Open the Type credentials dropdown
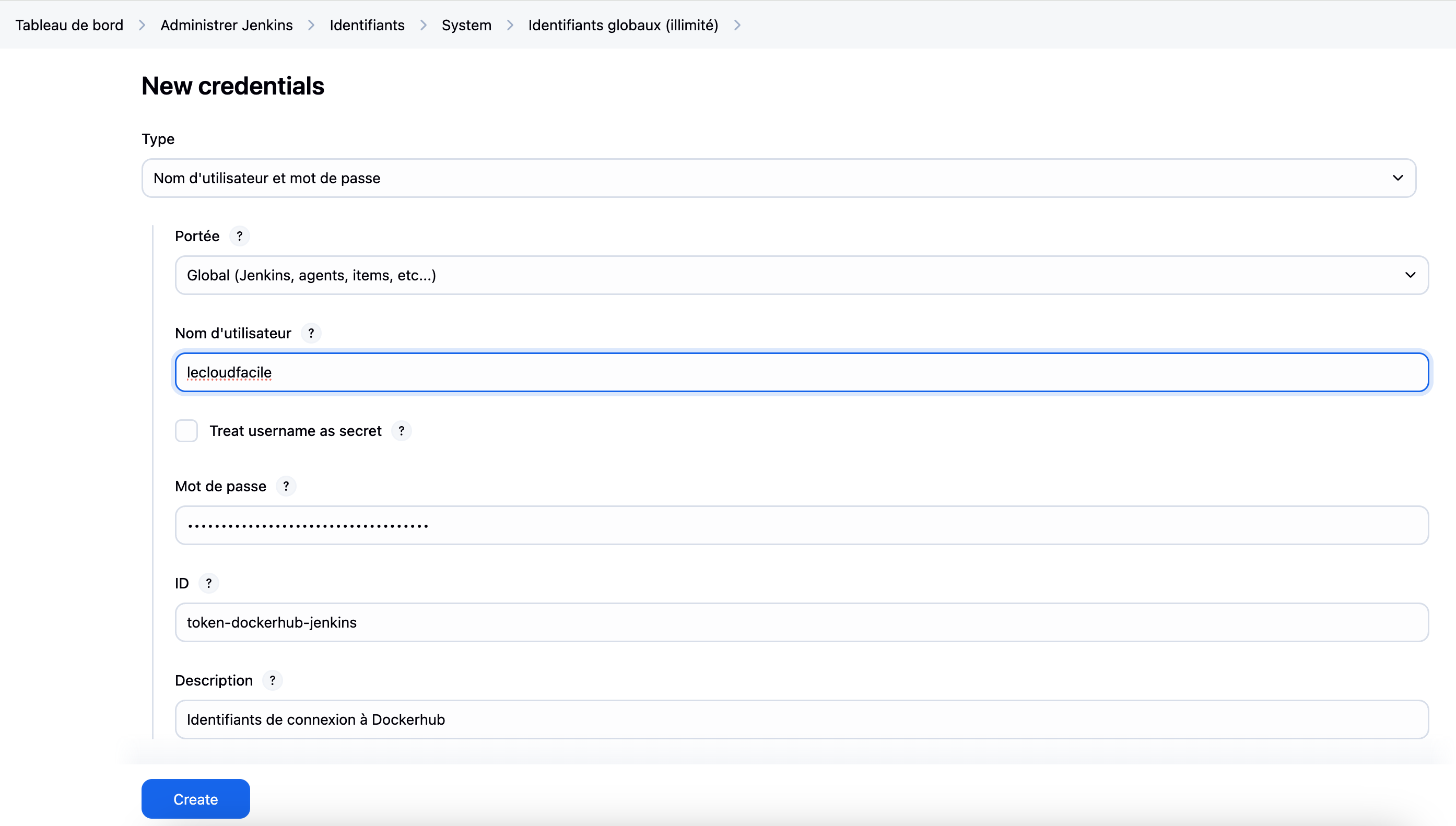This screenshot has height=826, width=1456. [x=779, y=178]
